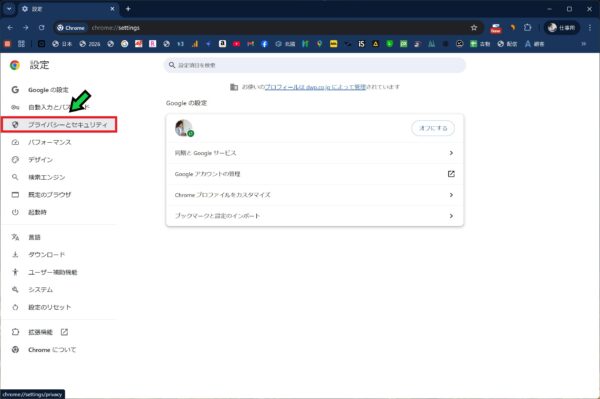The height and width of the screenshot is (399, 600).
Task: Open the Google Maps pin bookmark
Action: pos(320,44)
